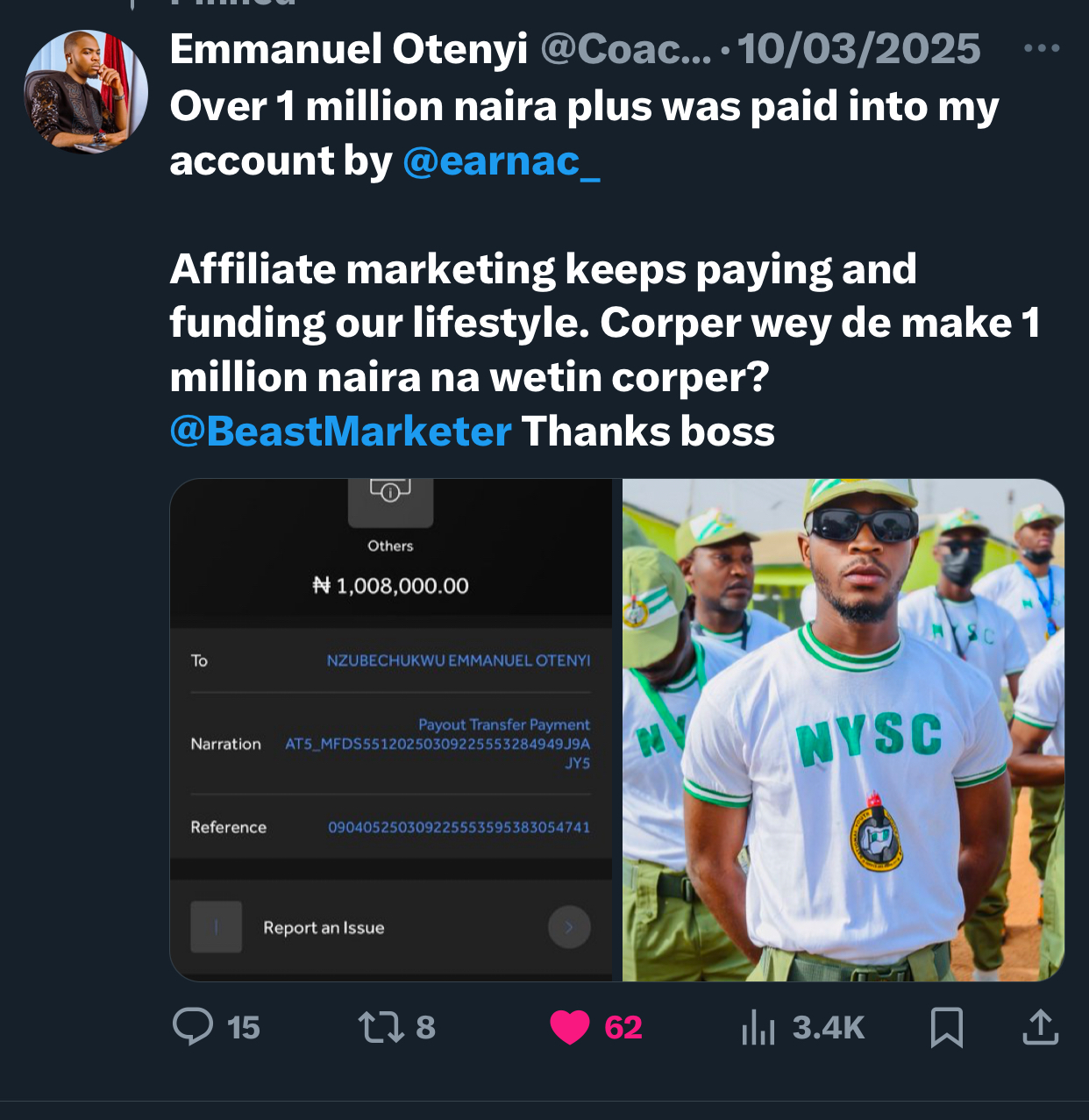Image resolution: width=1089 pixels, height=1120 pixels.
Task: Open Emmanuel Otenyi's profile avatar
Action: [x=86, y=92]
